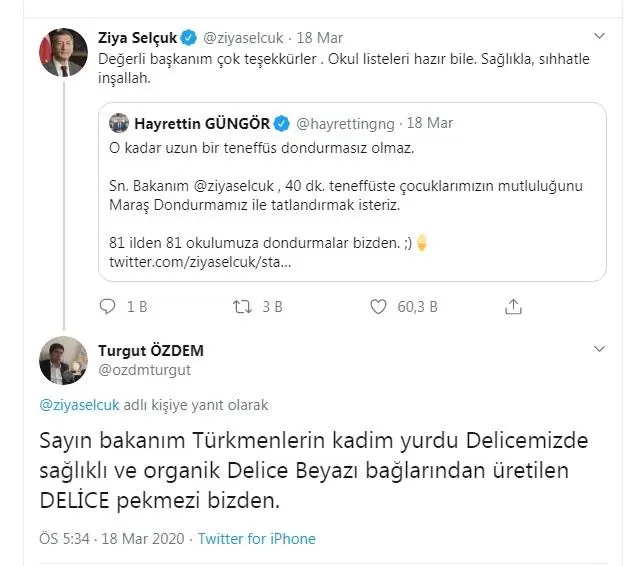This screenshot has height=566, width=628.
Task: Open the @ziyaselcuk reply mention link
Action: click(79, 405)
